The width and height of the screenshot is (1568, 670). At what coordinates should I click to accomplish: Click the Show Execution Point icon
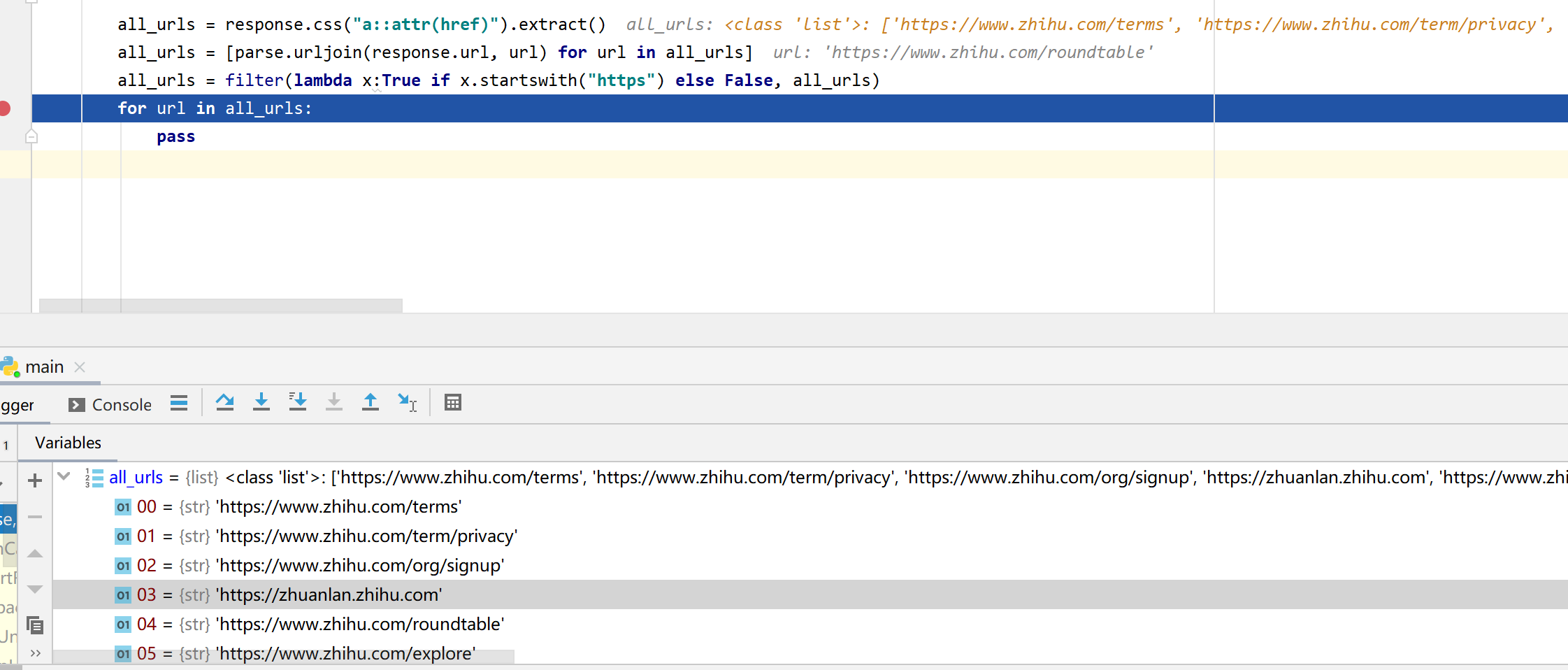(179, 403)
